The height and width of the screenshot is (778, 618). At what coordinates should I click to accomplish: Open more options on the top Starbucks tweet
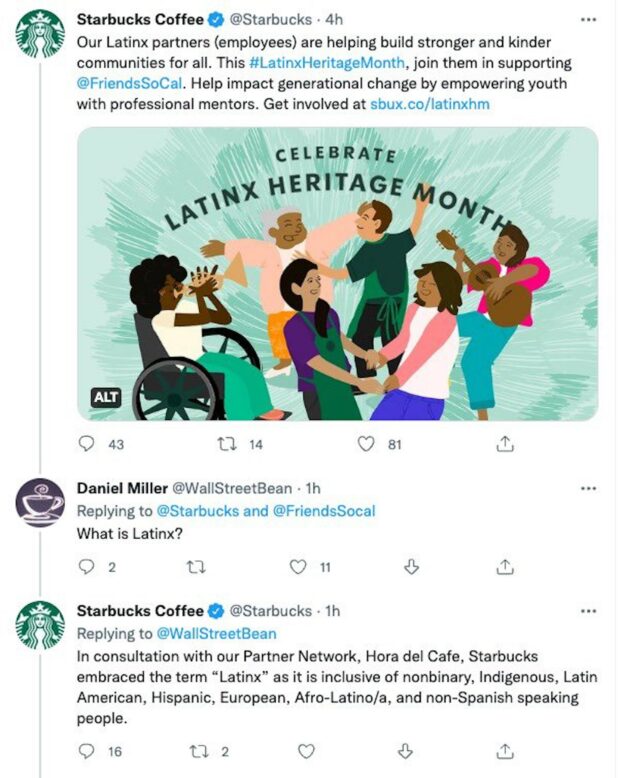tap(588, 19)
